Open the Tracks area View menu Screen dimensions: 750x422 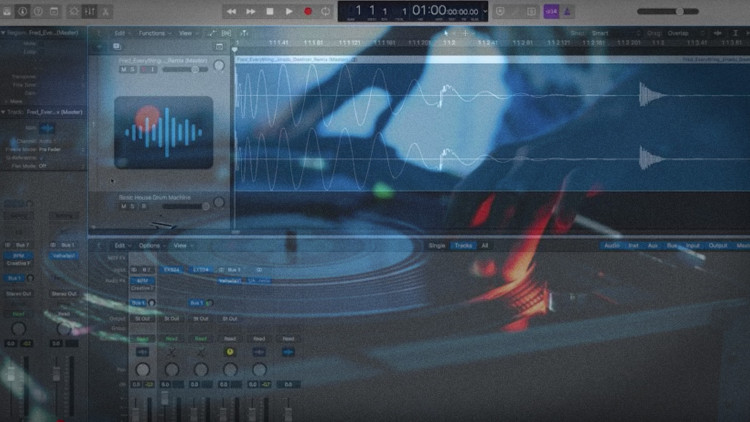click(x=186, y=33)
